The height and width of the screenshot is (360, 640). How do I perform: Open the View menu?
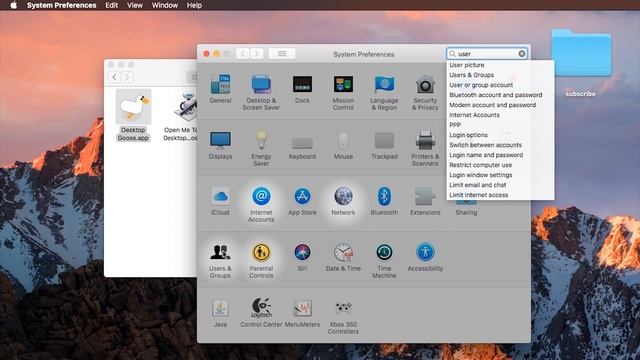(135, 5)
